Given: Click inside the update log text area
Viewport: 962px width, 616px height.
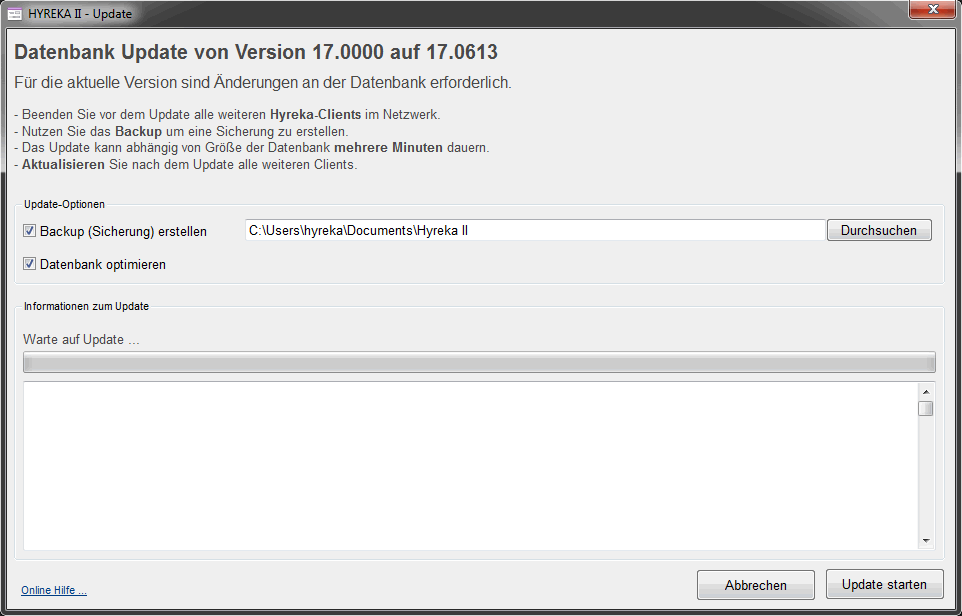Looking at the screenshot, I should (471, 466).
